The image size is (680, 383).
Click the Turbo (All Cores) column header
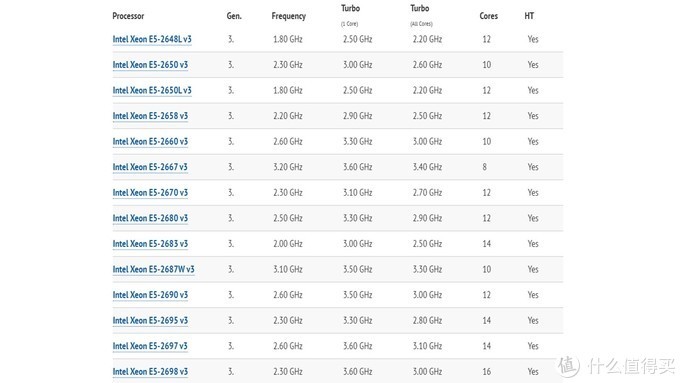421,15
